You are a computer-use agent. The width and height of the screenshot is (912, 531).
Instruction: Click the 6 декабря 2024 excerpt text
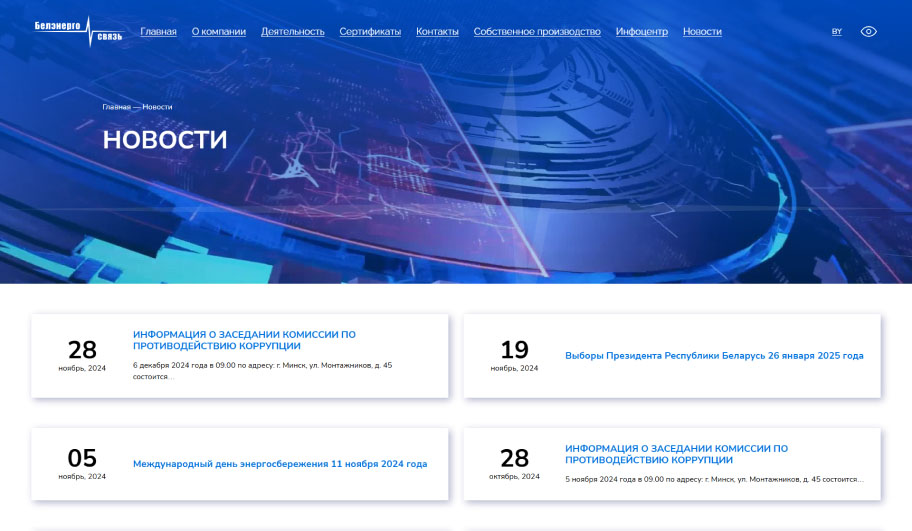pyautogui.click(x=262, y=370)
